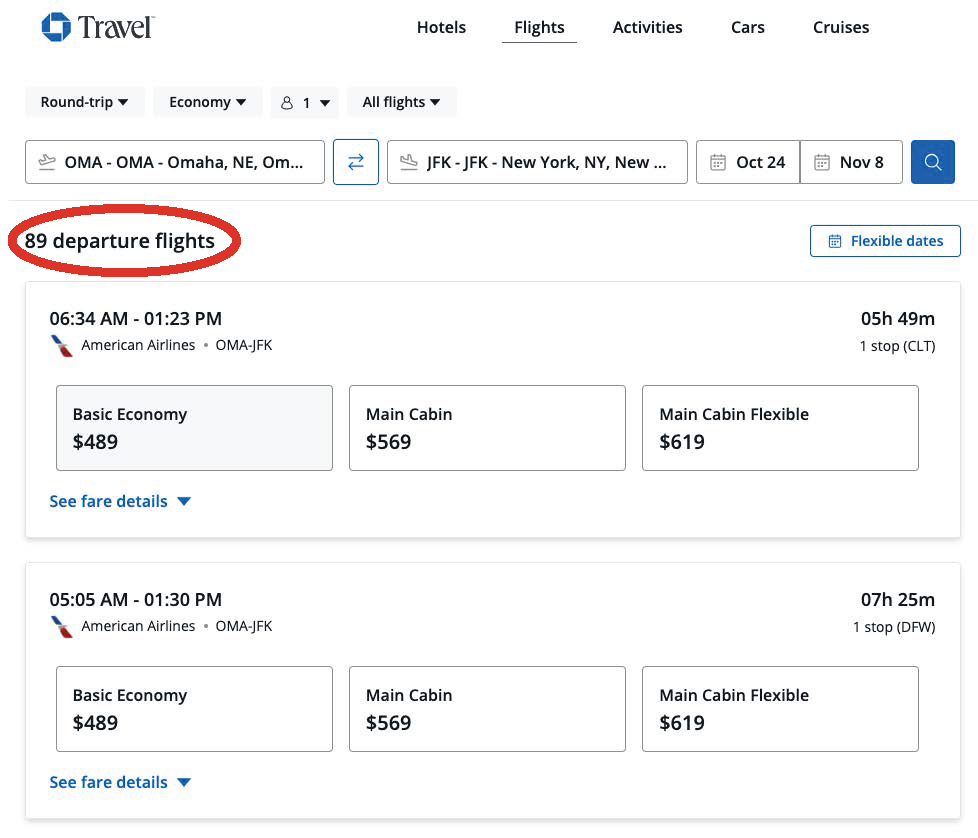This screenshot has height=838, width=978.
Task: Click the Flexible dates button
Action: tap(885, 241)
